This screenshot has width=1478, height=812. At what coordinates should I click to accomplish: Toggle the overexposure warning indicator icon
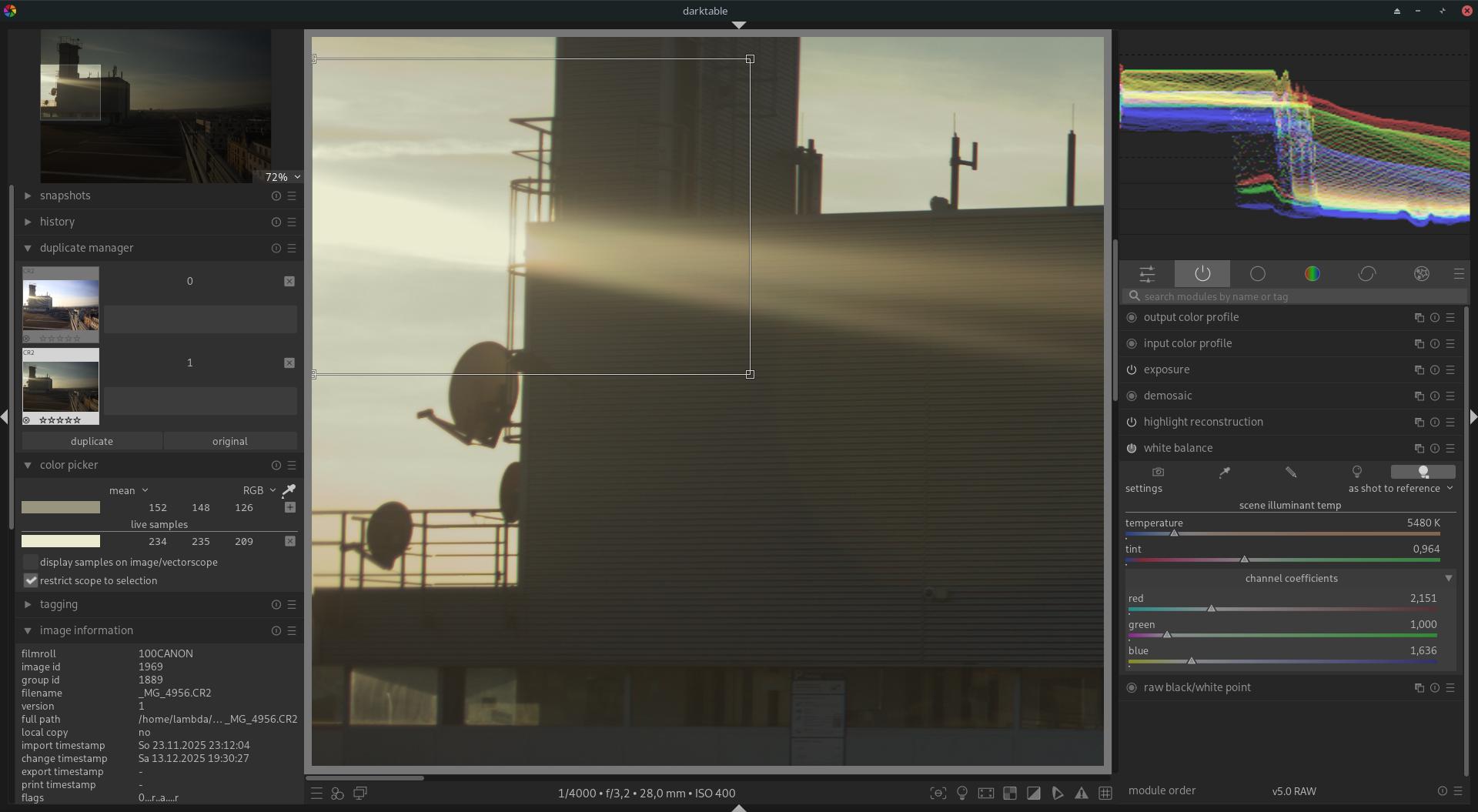[x=1034, y=793]
